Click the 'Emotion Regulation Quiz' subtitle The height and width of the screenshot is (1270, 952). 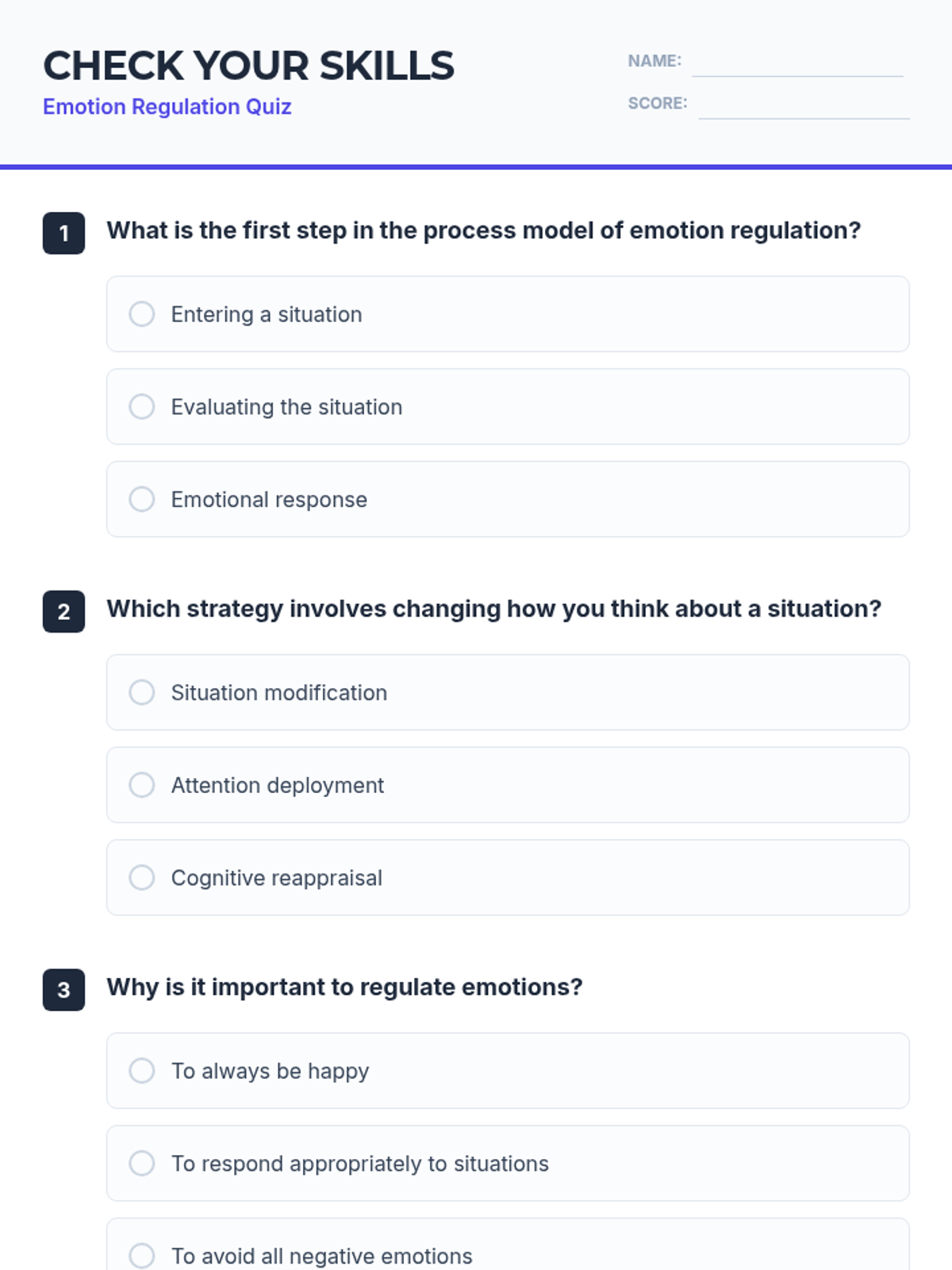pyautogui.click(x=167, y=106)
